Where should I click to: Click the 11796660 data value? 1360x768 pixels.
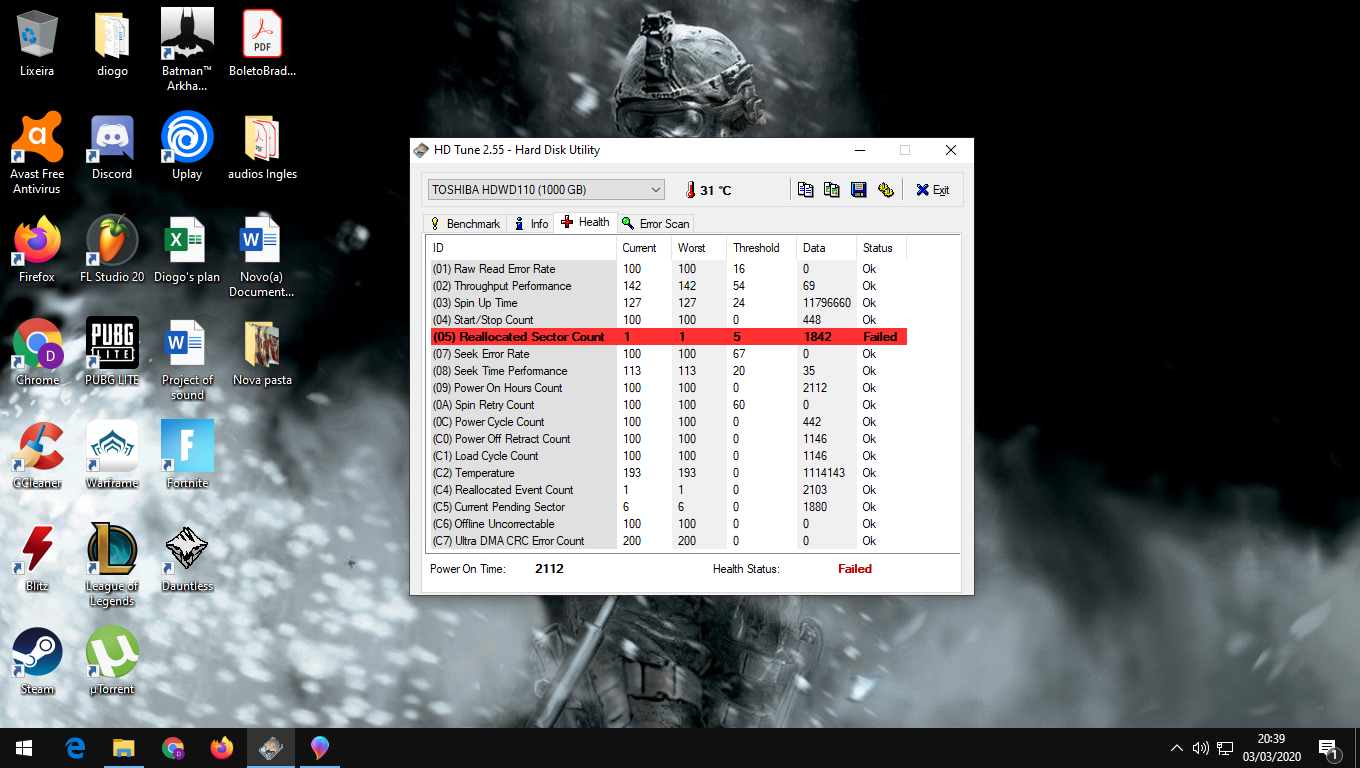[826, 303]
